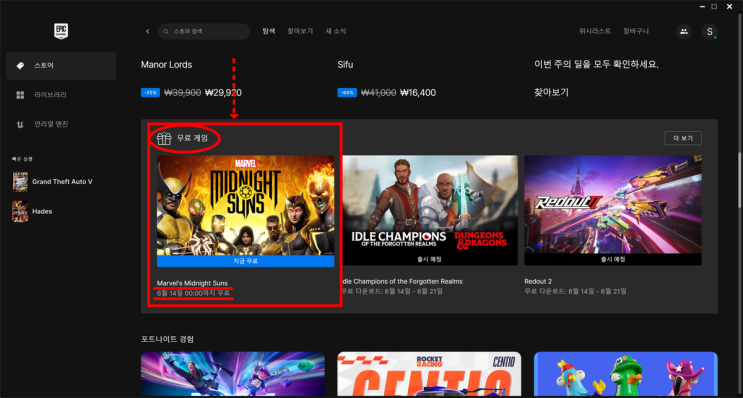Screen dimensions: 743x398
Task: Click the 스토어 검색 search field
Action: [204, 31]
